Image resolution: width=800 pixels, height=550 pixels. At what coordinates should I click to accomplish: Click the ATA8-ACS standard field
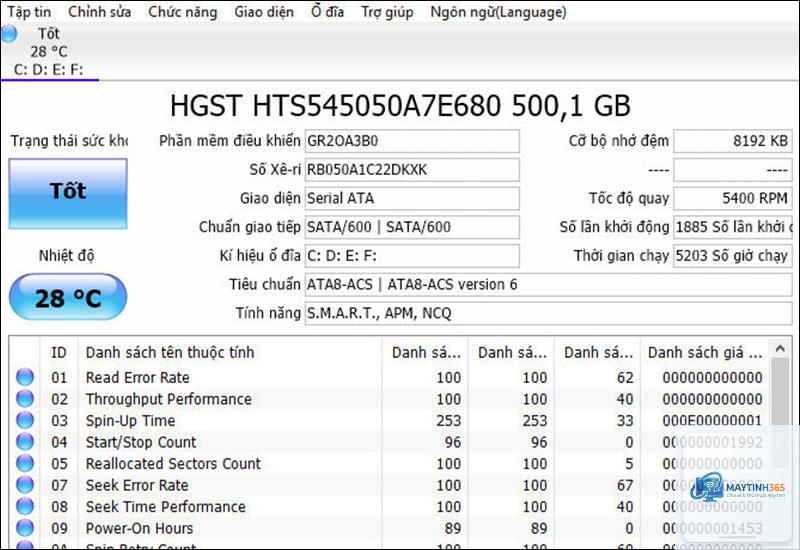(548, 285)
